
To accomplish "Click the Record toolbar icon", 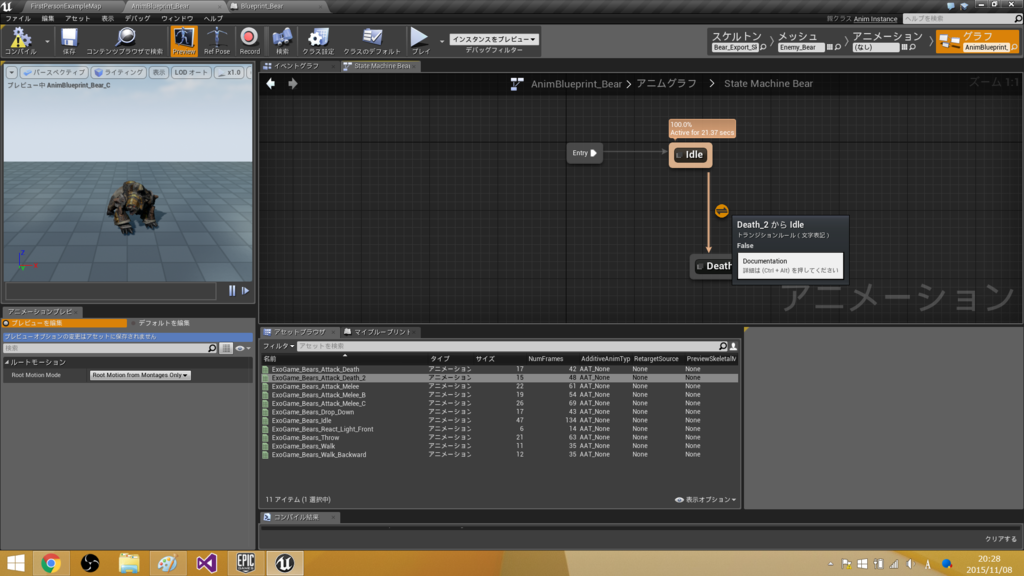I will 249,41.
